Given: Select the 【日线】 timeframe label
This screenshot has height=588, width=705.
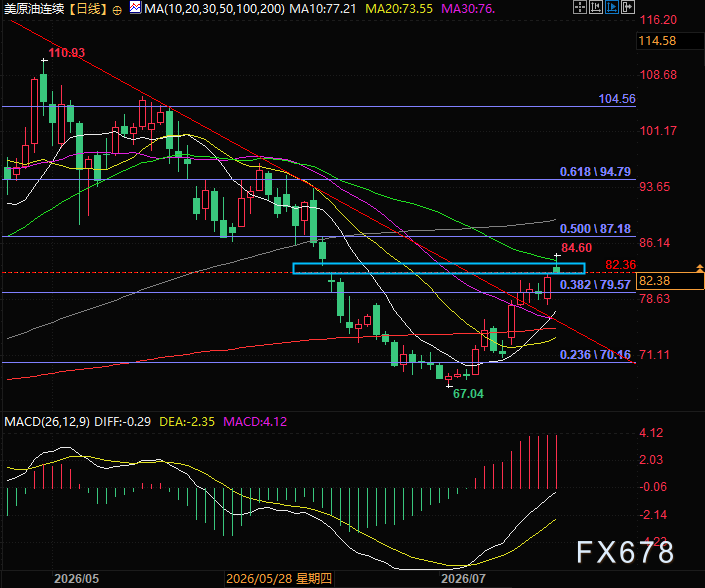Looking at the screenshot, I should 89,9.
